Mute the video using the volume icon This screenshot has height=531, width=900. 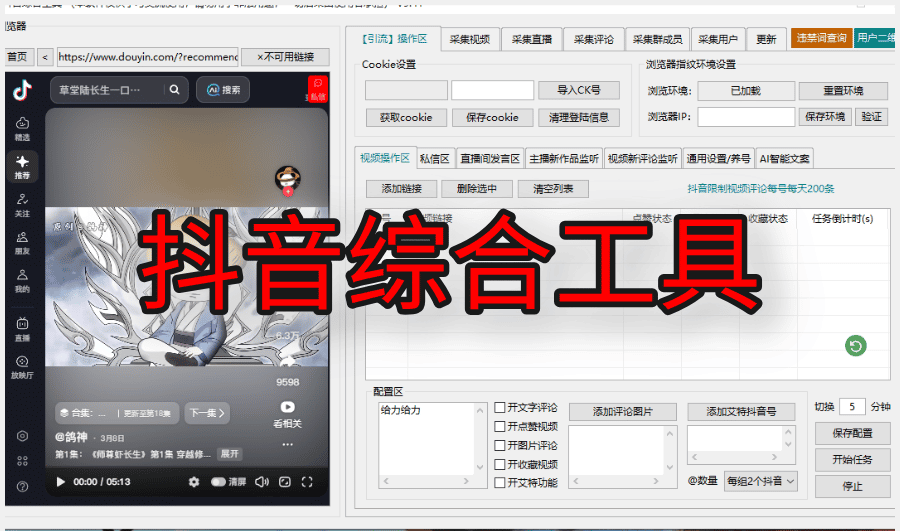261,482
